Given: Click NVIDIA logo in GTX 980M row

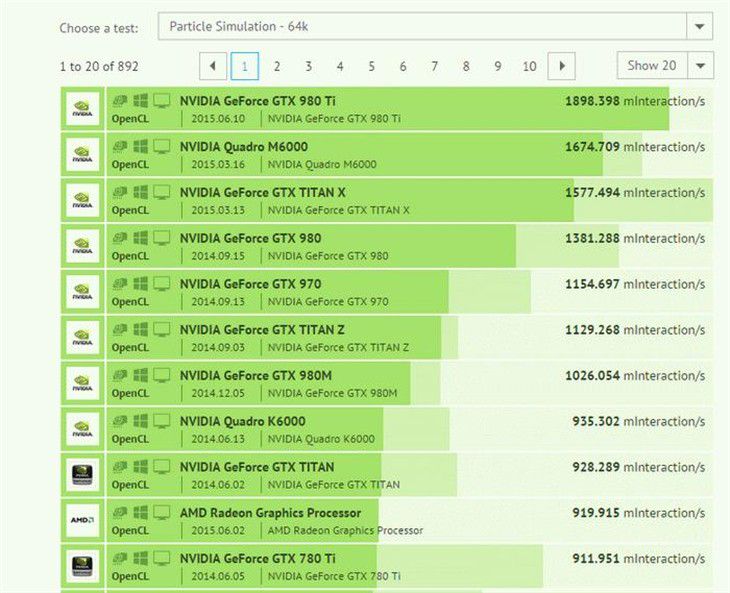Looking at the screenshot, I should tap(82, 383).
